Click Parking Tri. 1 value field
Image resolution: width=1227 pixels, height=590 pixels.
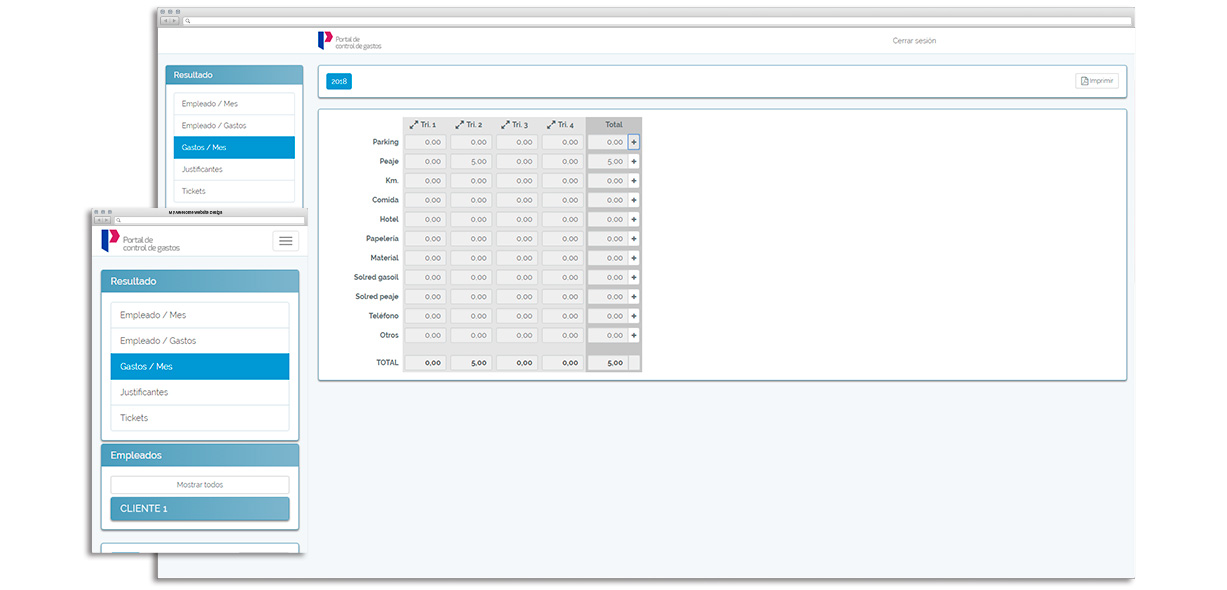pos(425,142)
